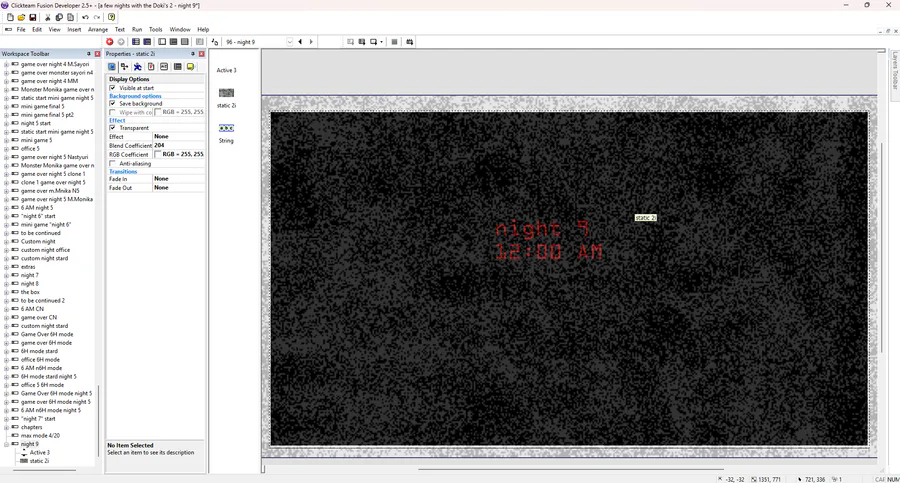Open the help contents icon in top toolbar
The height and width of the screenshot is (483, 900).
click(111, 17)
